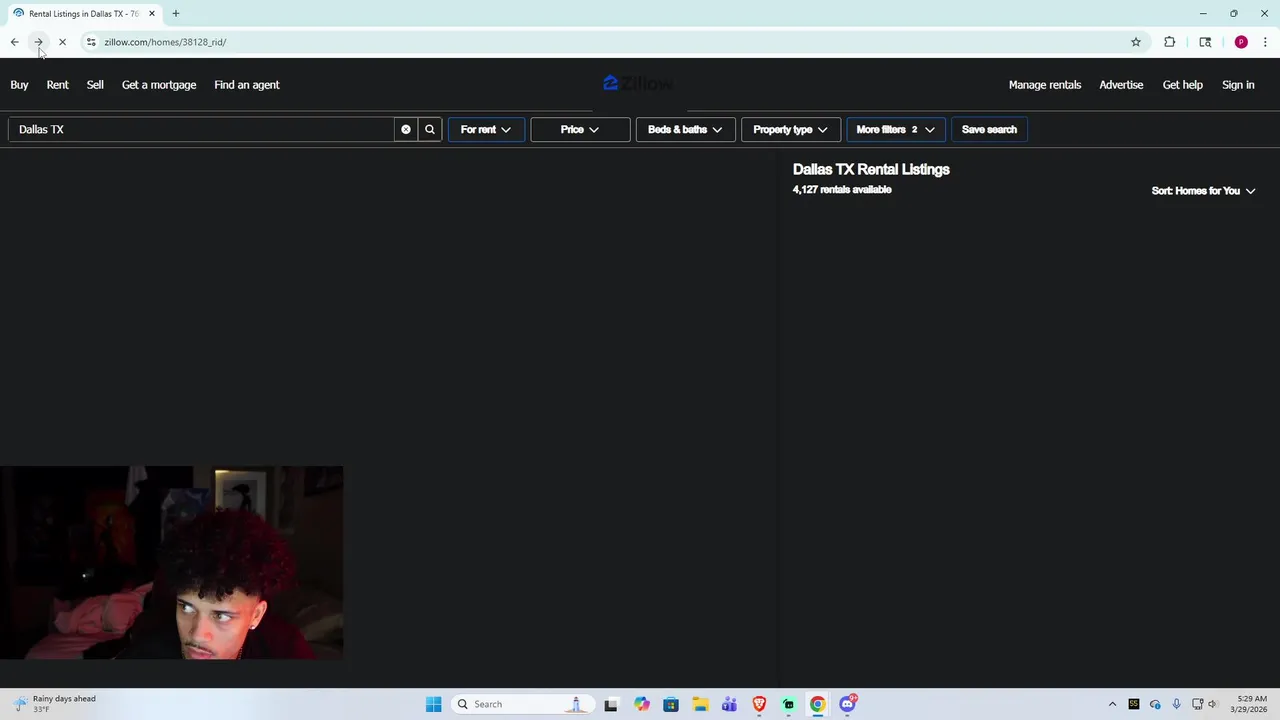The width and height of the screenshot is (1280, 720).
Task: Open Microsoft Store from the taskbar
Action: pyautogui.click(x=670, y=704)
